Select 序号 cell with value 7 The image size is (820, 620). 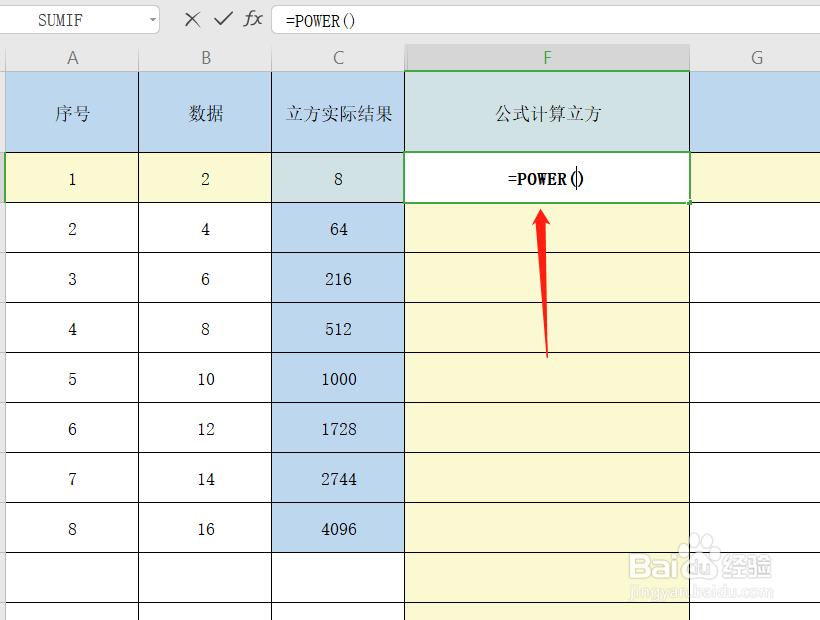tap(72, 478)
